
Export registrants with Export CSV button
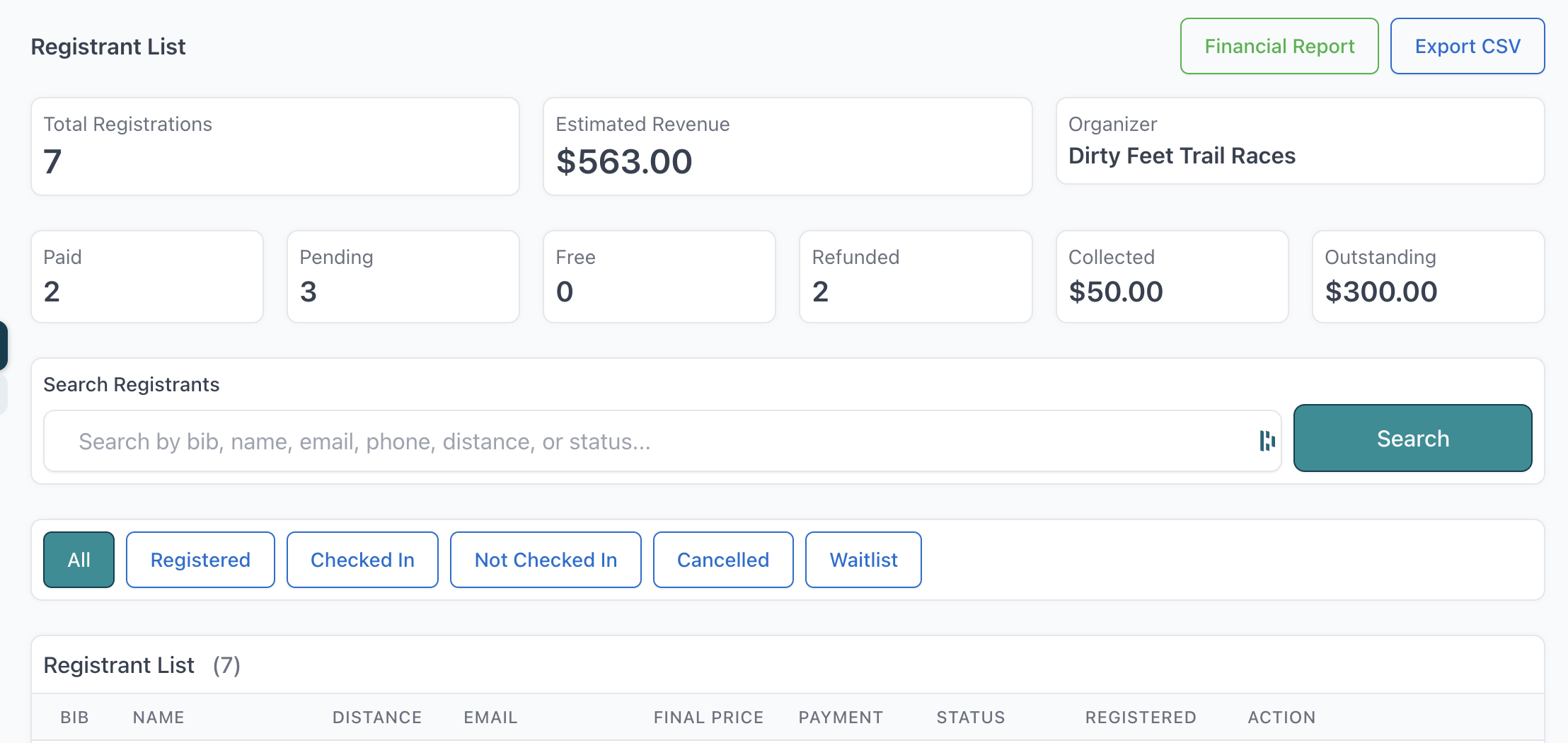pos(1468,46)
